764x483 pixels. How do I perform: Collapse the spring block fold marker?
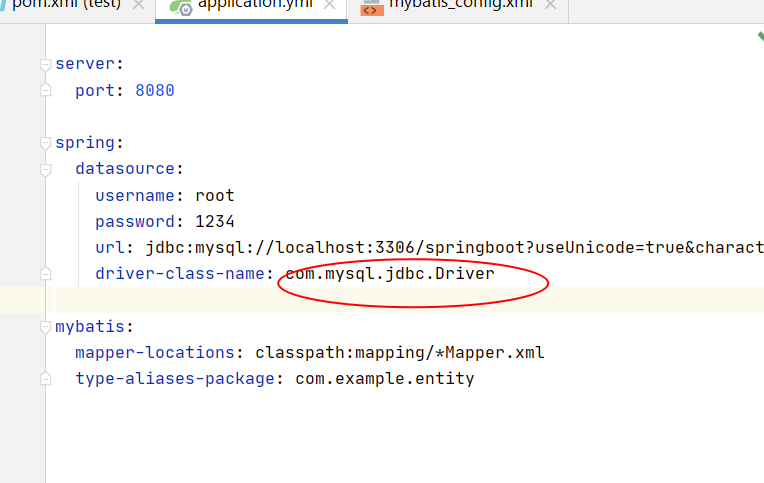click(45, 143)
